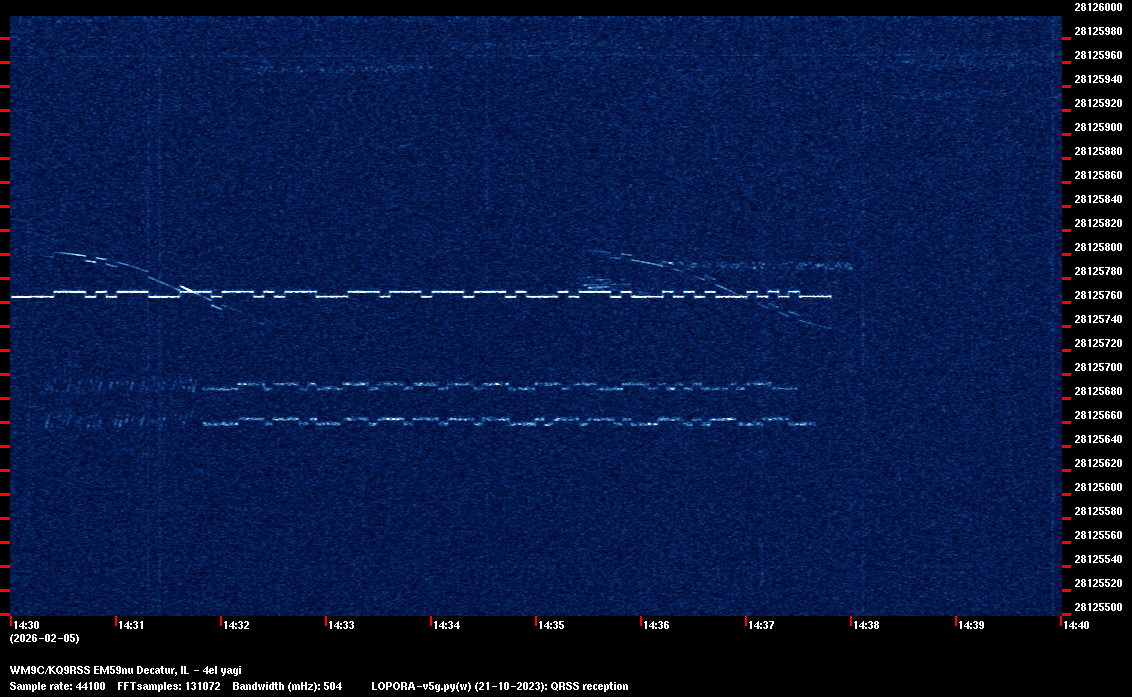The width and height of the screenshot is (1132, 697).
Task: Pick the 14:37 time marker label
Action: (761, 625)
